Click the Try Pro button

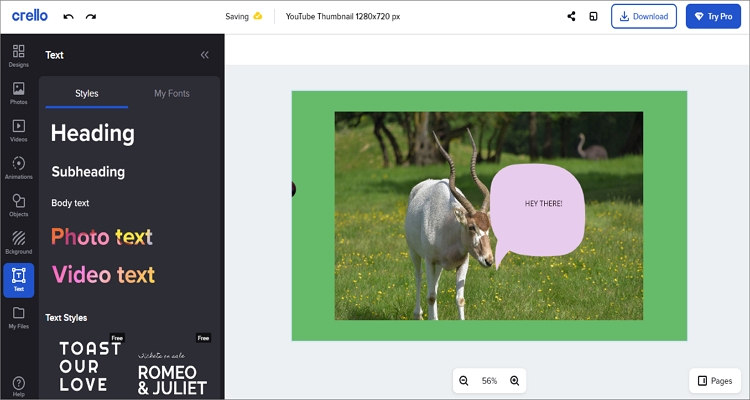(x=713, y=16)
